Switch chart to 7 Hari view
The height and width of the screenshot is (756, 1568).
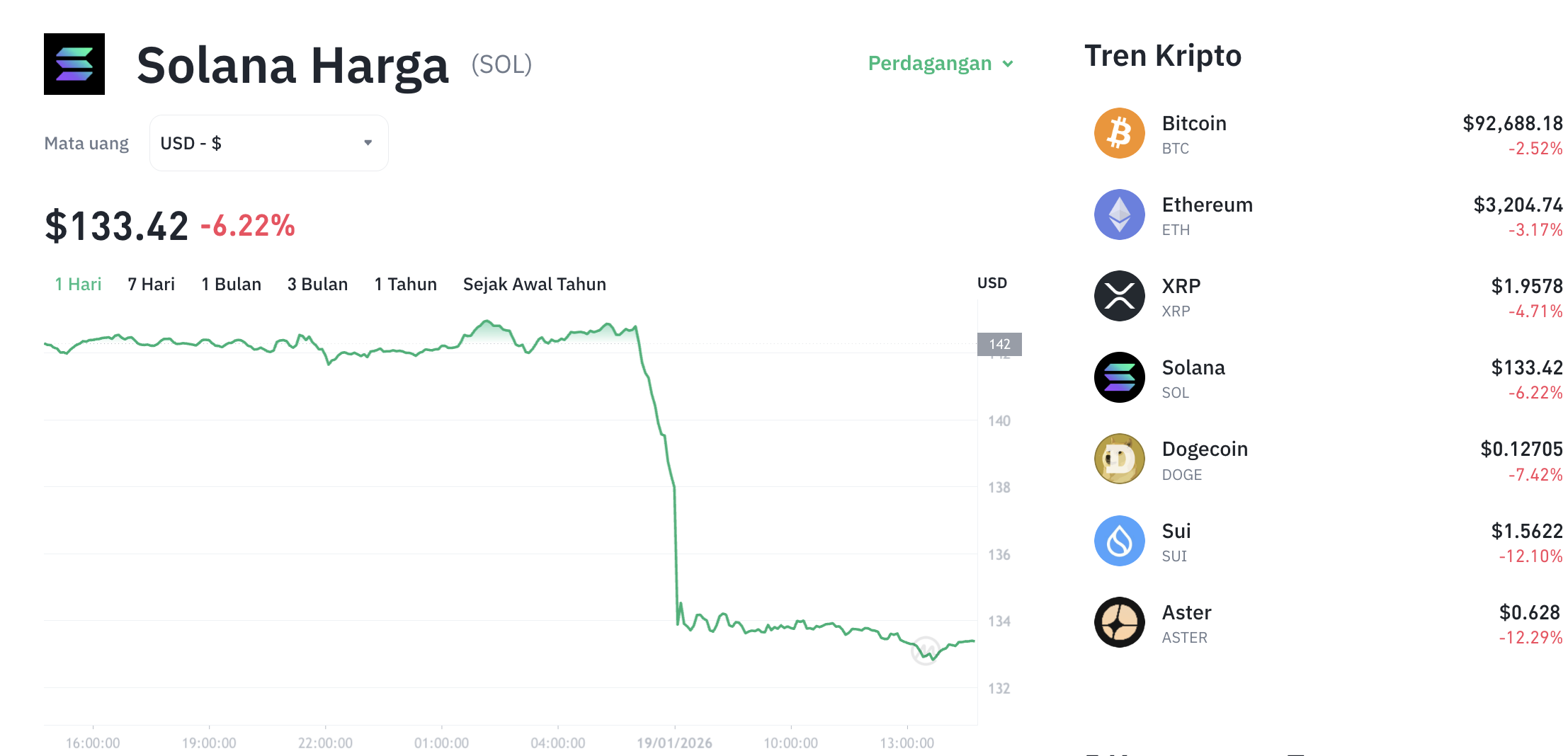(x=150, y=284)
